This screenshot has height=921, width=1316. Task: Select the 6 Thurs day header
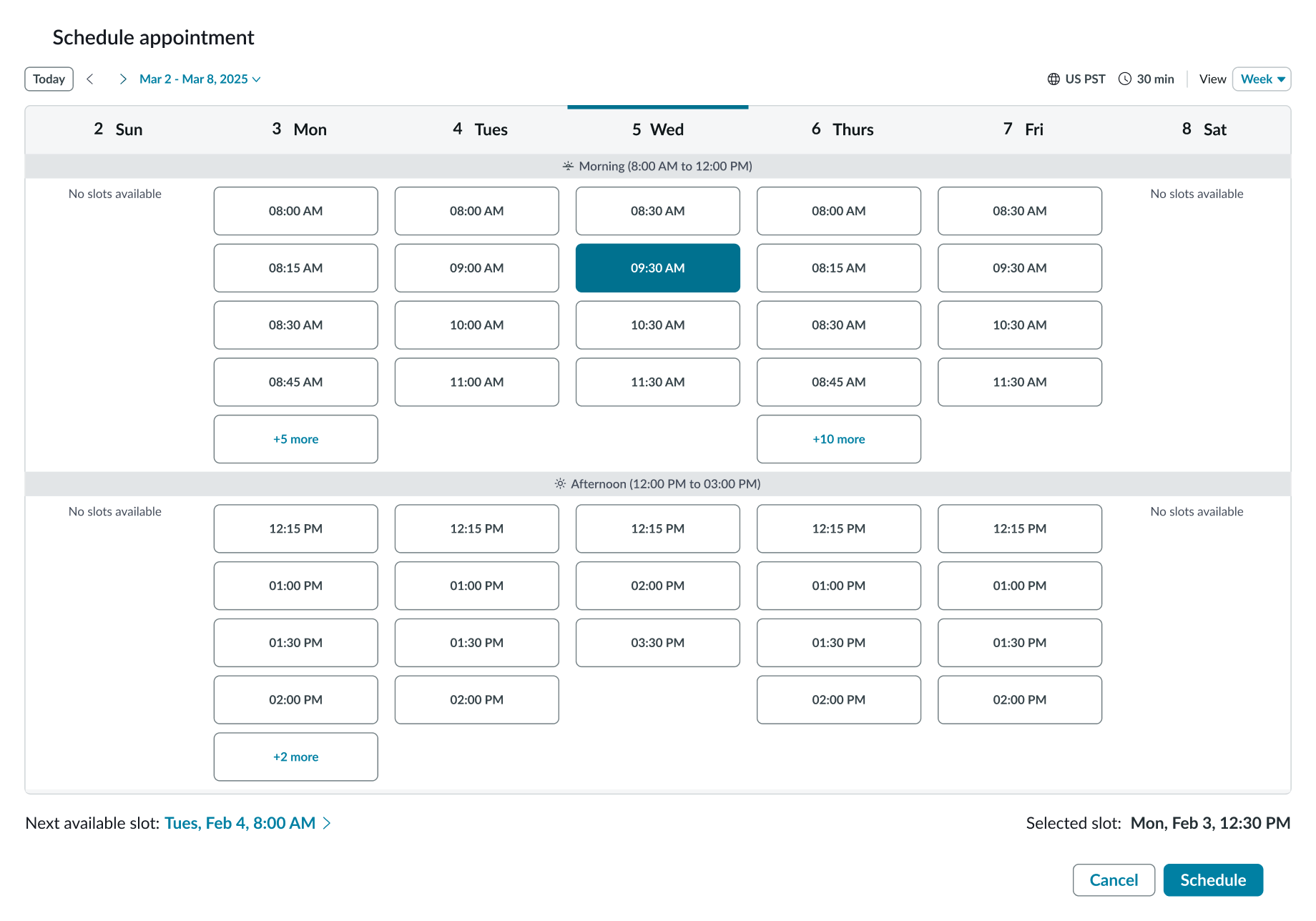842,129
